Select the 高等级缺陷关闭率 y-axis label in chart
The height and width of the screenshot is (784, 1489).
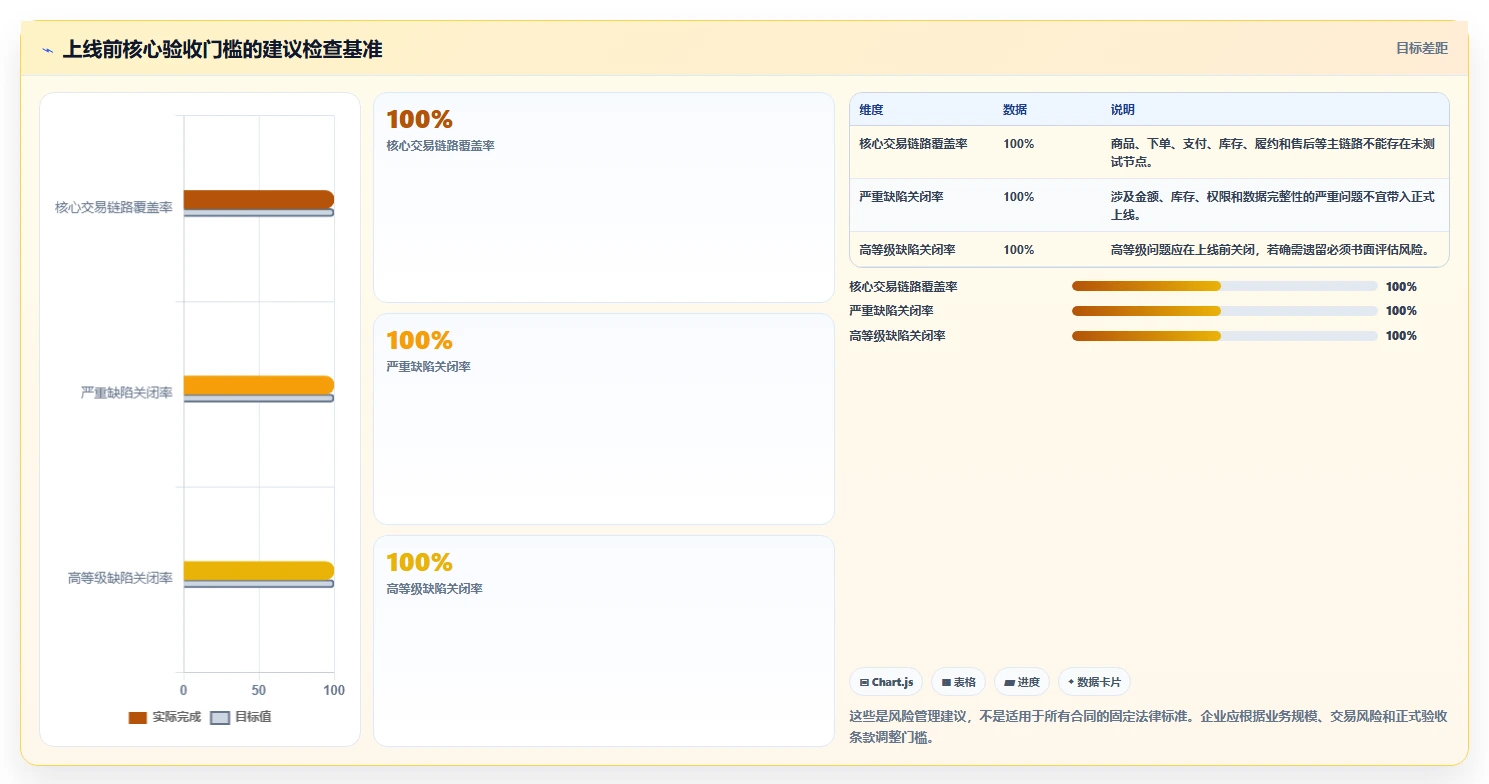pos(120,578)
